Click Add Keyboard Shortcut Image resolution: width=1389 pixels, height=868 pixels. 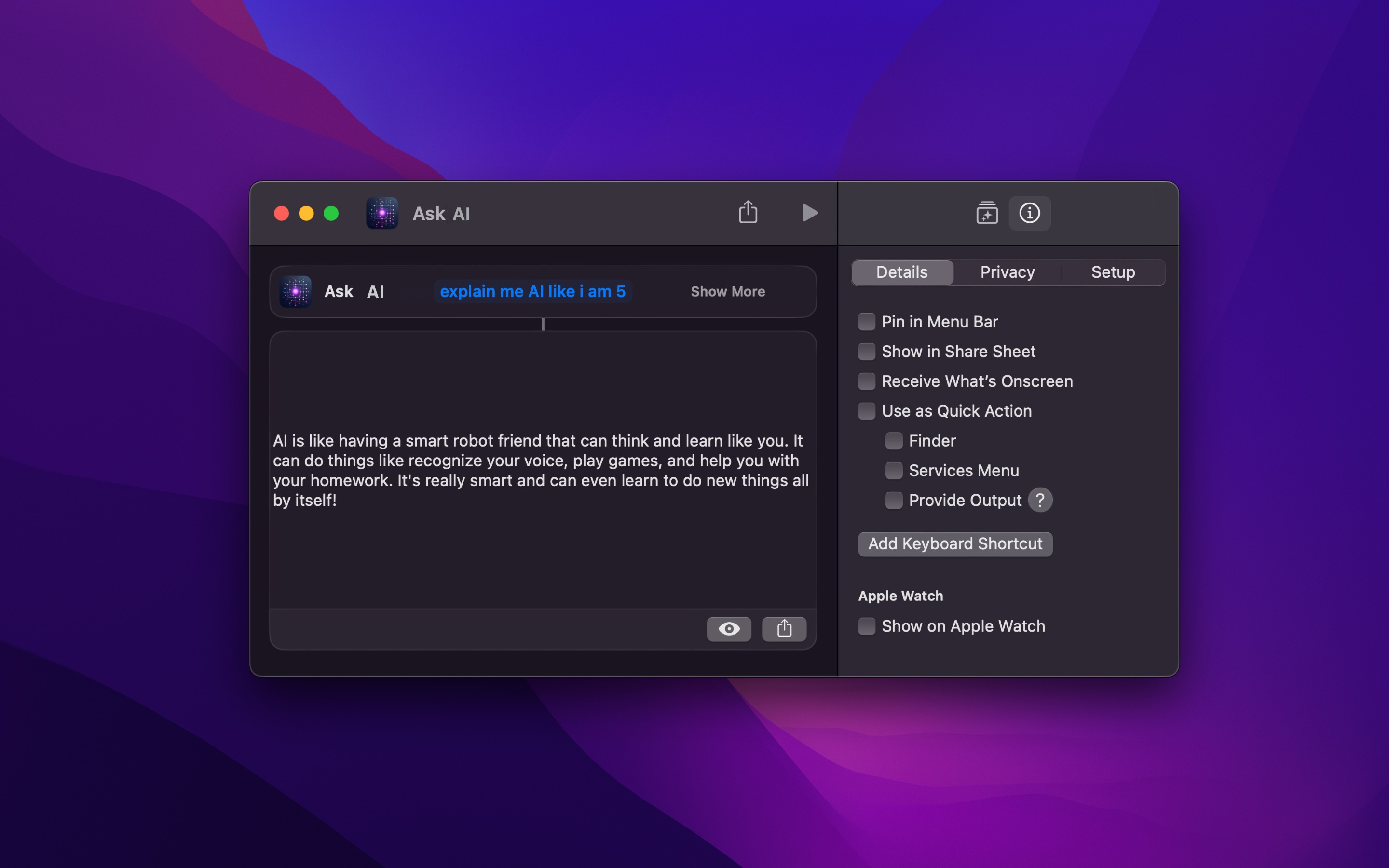tap(954, 543)
